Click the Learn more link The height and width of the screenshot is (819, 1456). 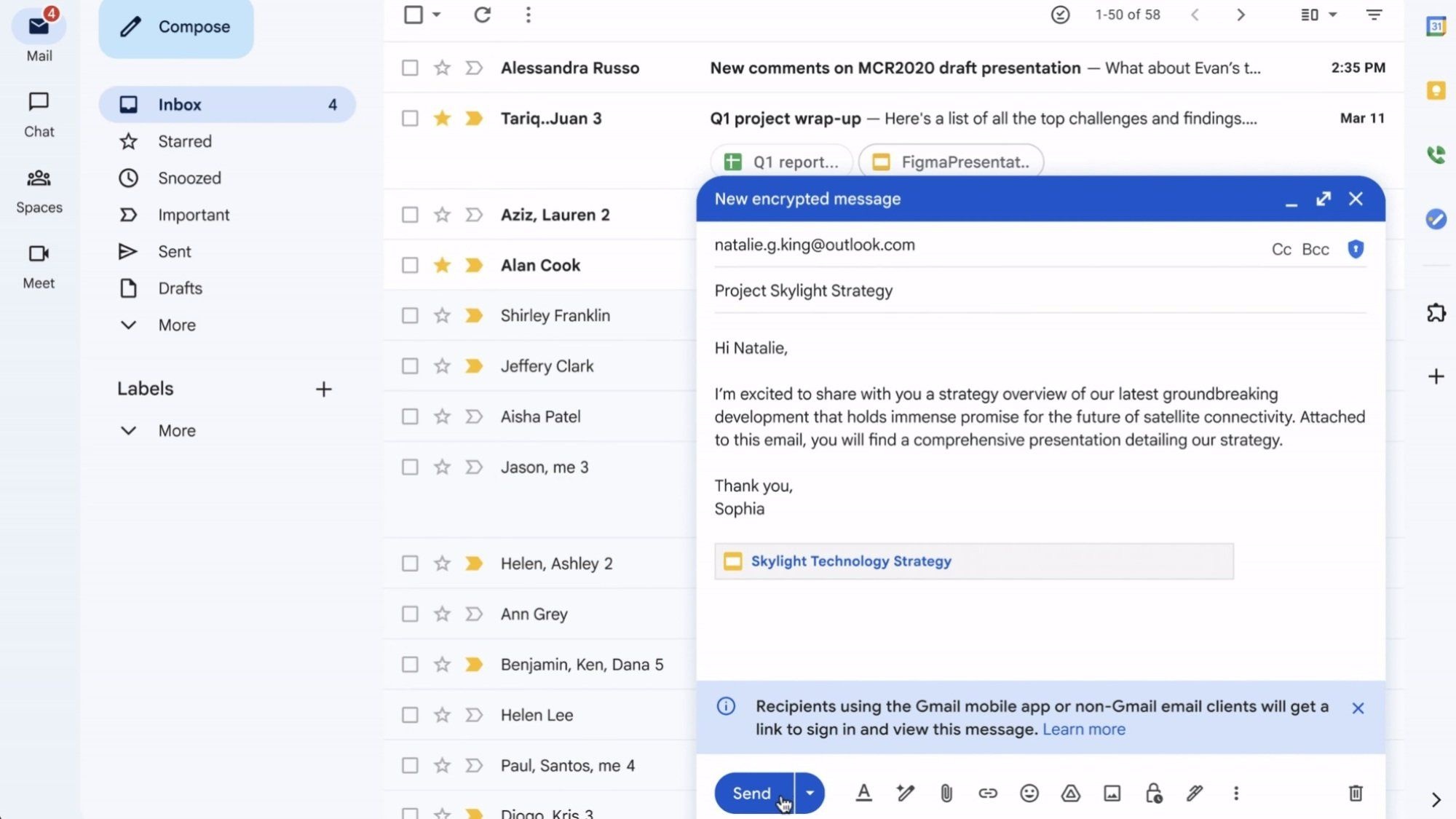pos(1083,729)
